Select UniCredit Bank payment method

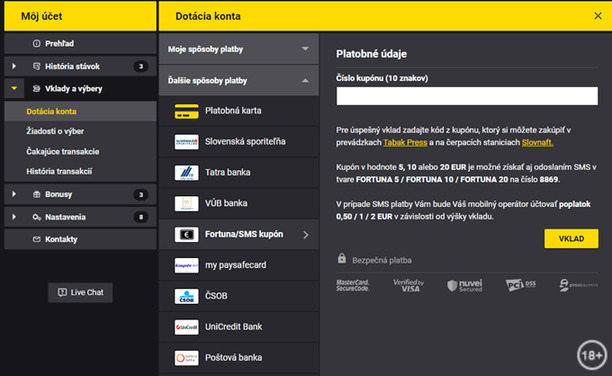click(239, 327)
